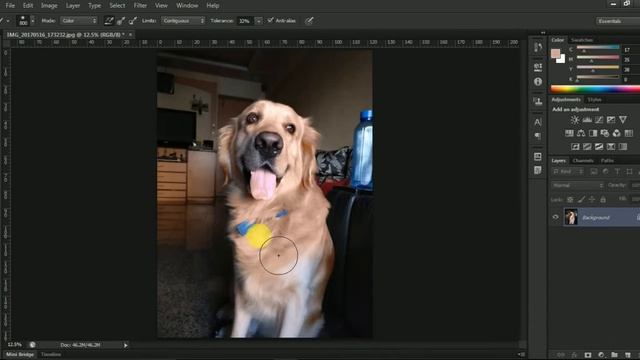Toggle filter for adjustment layers
Viewport: 640px width, 360px height.
(x=606, y=172)
